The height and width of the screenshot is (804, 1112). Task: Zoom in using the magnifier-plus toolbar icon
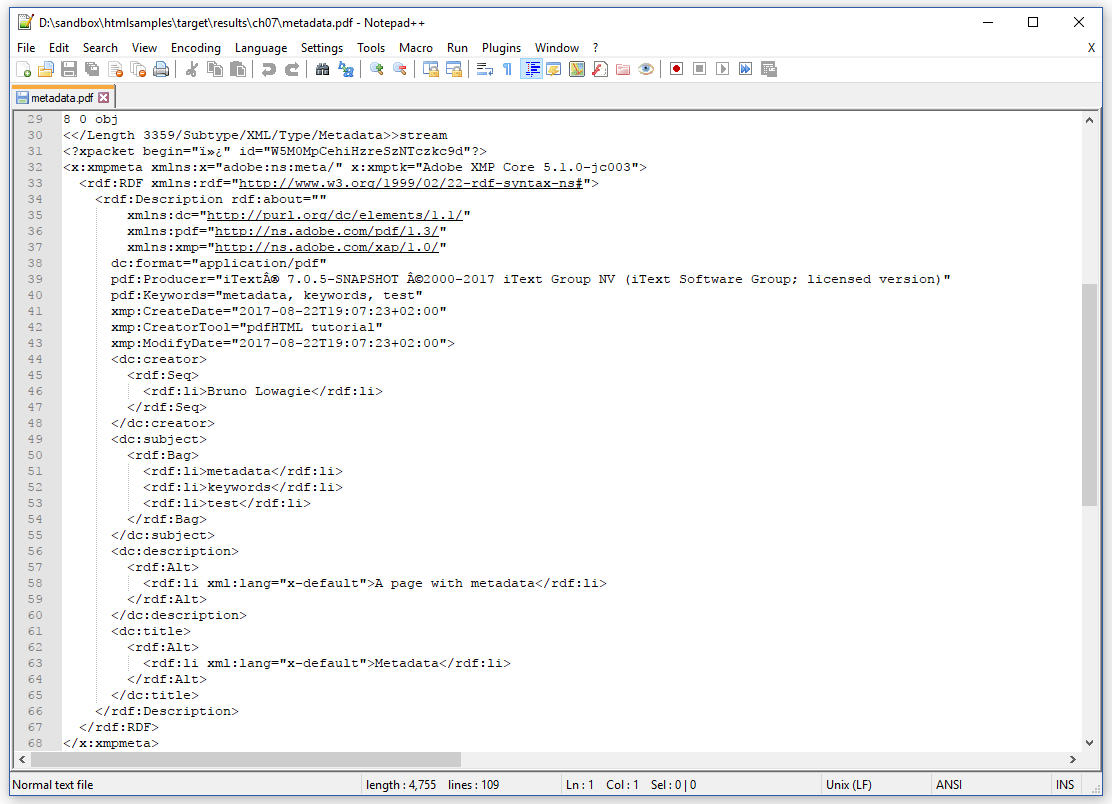[376, 68]
